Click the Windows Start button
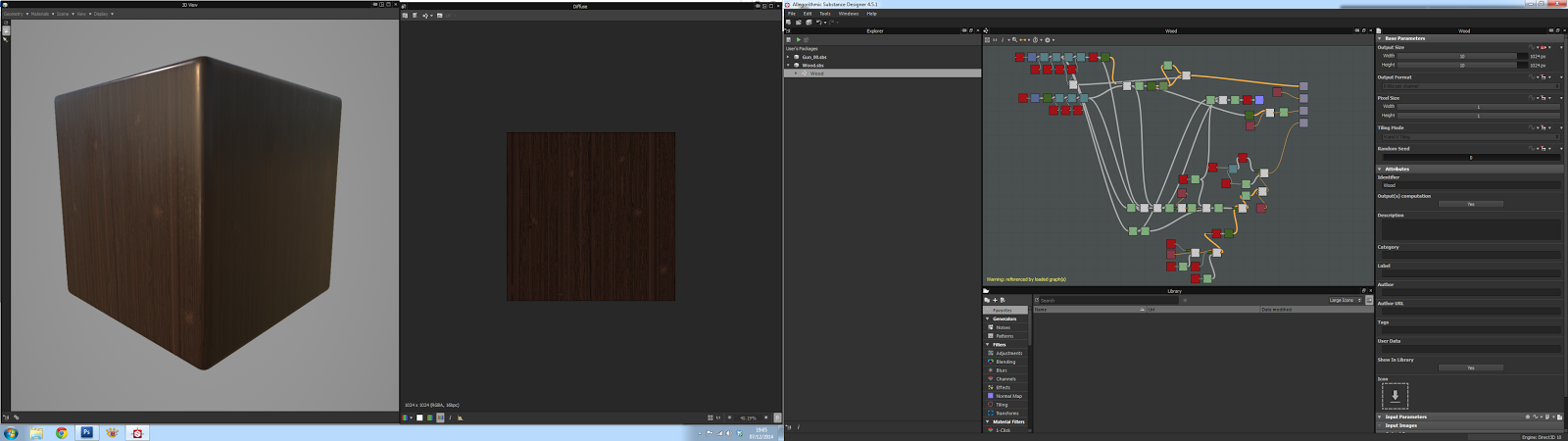The height and width of the screenshot is (441, 1568). click(11, 432)
